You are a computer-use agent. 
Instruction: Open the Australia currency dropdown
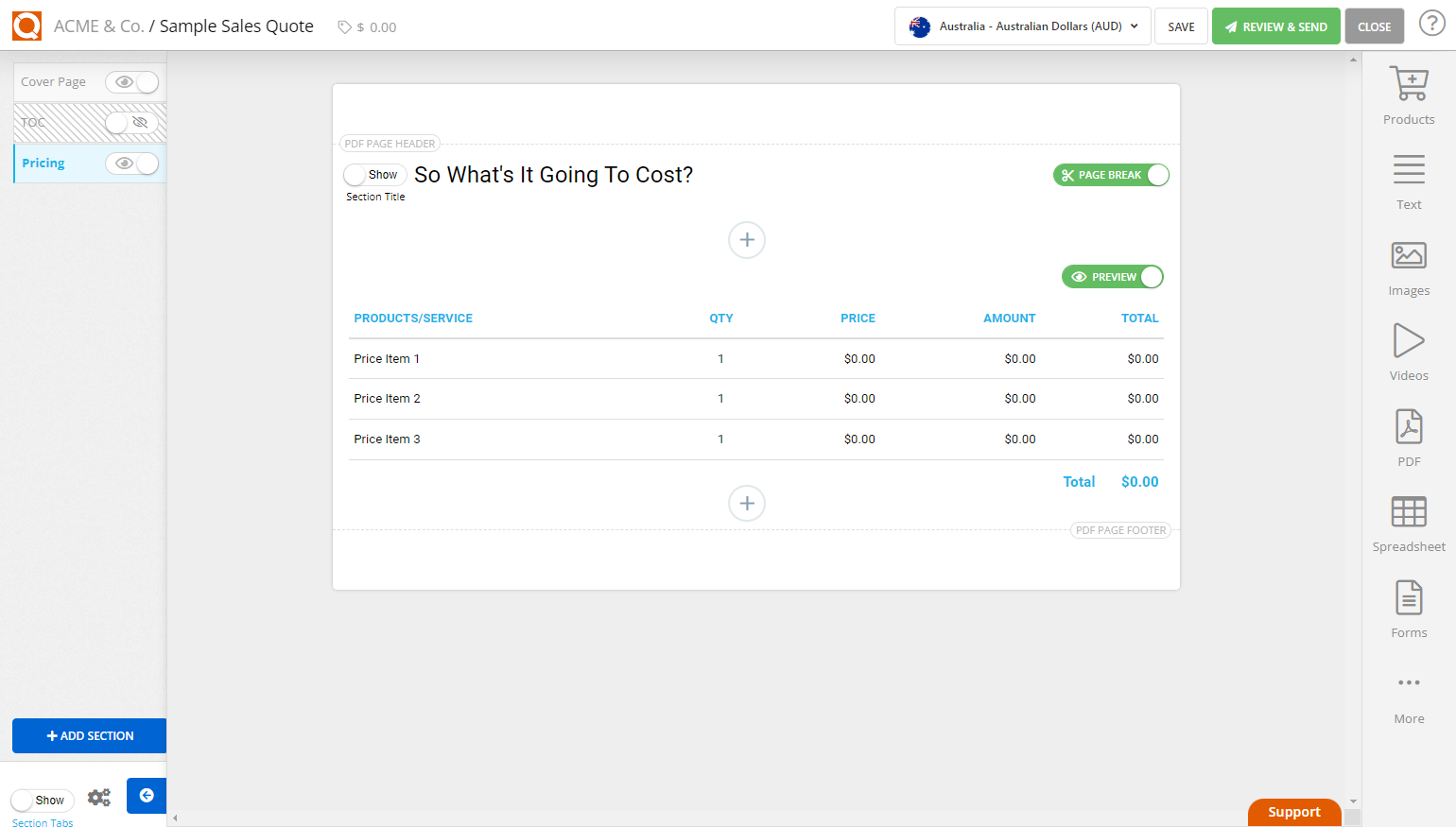coord(1022,26)
